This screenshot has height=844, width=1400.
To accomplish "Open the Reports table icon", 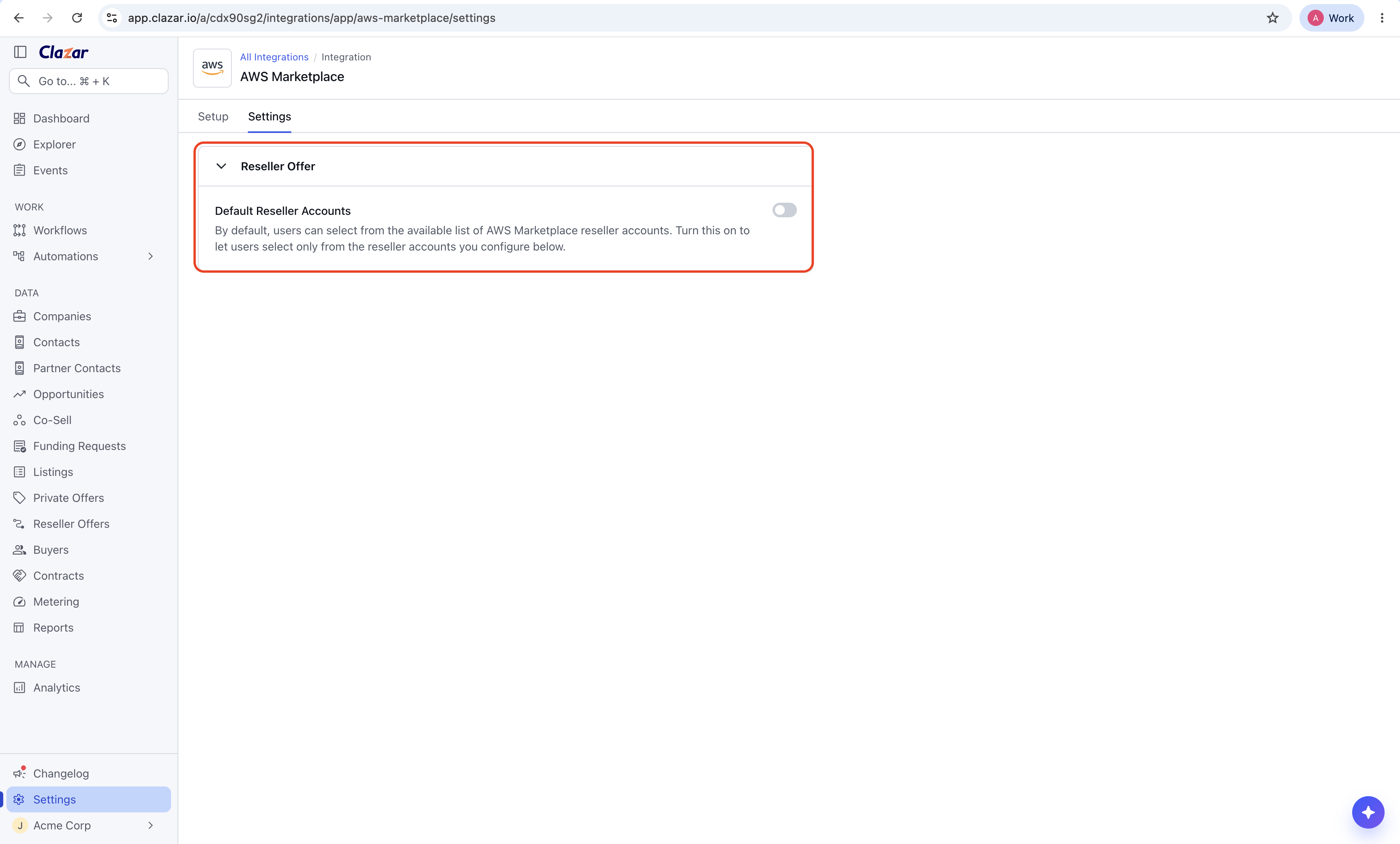I will click(19, 628).
